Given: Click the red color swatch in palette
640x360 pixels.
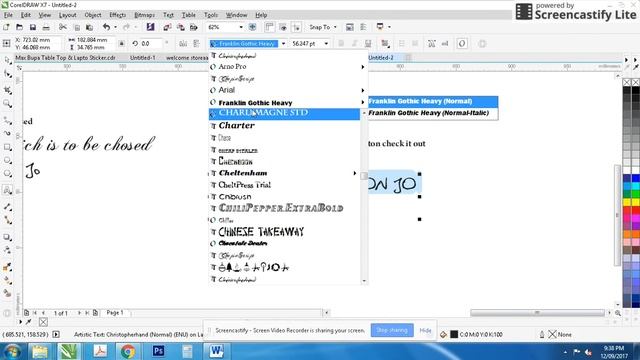Looking at the screenshot, I should 627,211.
